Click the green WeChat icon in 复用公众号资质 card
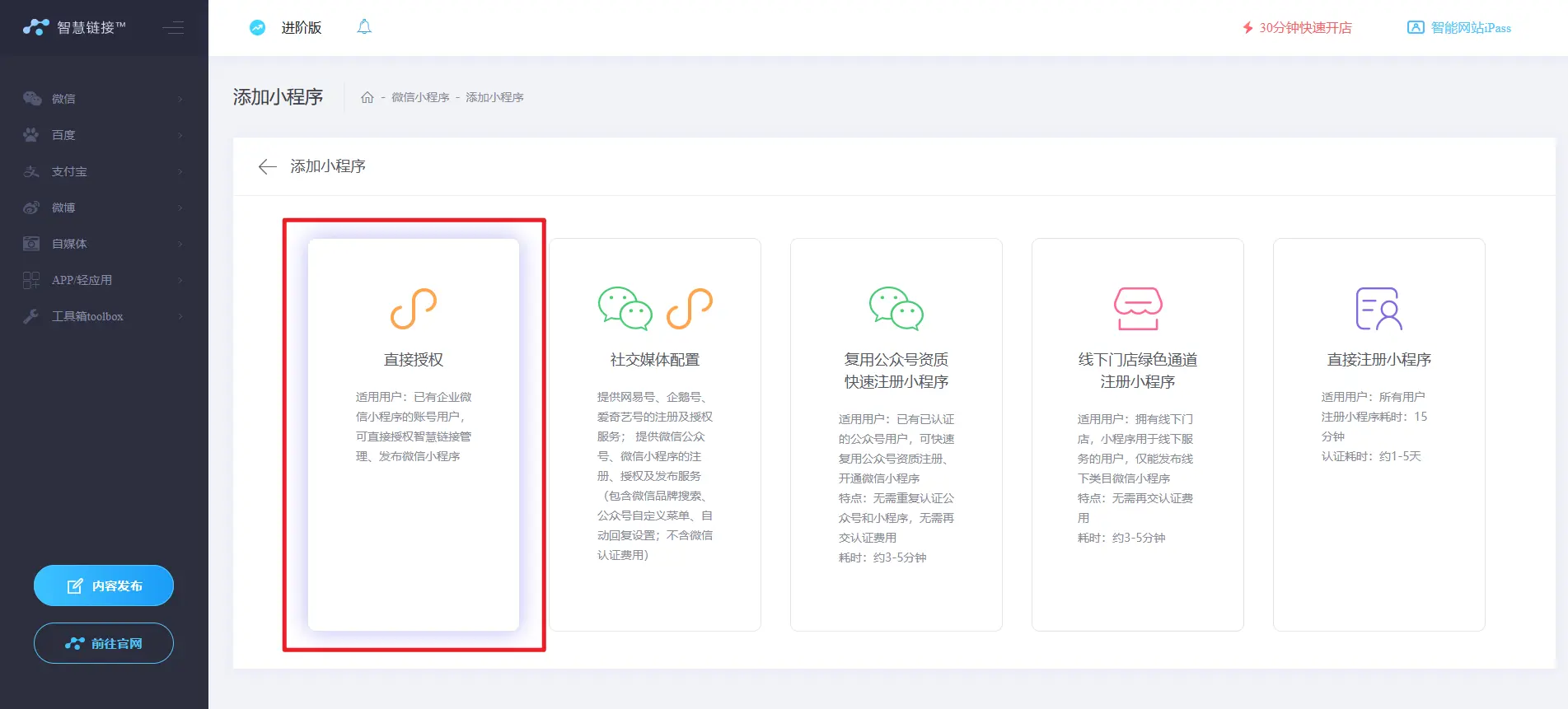The height and width of the screenshot is (709, 1568). (896, 309)
